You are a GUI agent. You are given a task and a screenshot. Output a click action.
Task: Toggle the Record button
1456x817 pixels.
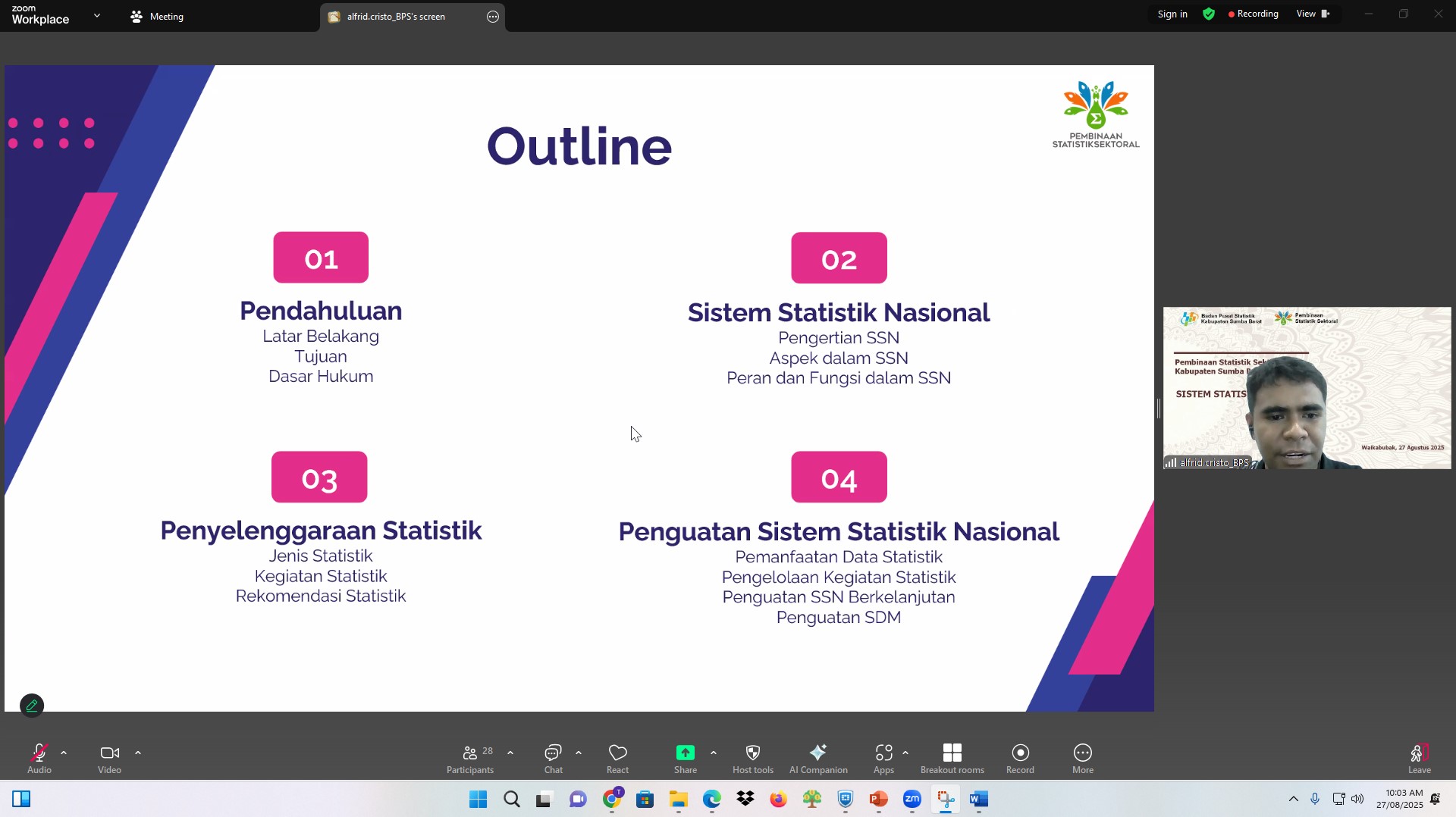pyautogui.click(x=1020, y=759)
